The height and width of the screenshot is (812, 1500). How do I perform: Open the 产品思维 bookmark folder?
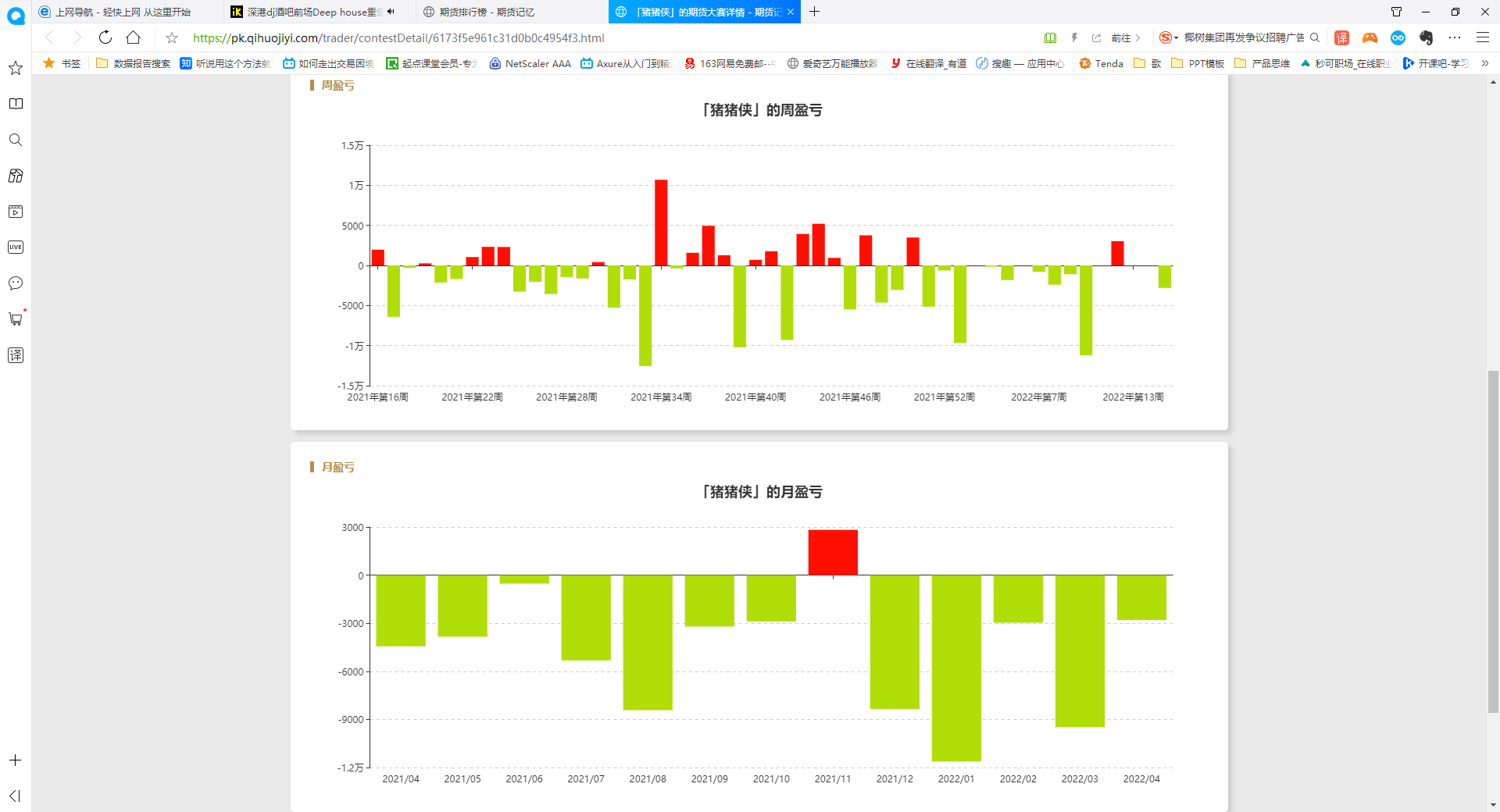click(1262, 63)
